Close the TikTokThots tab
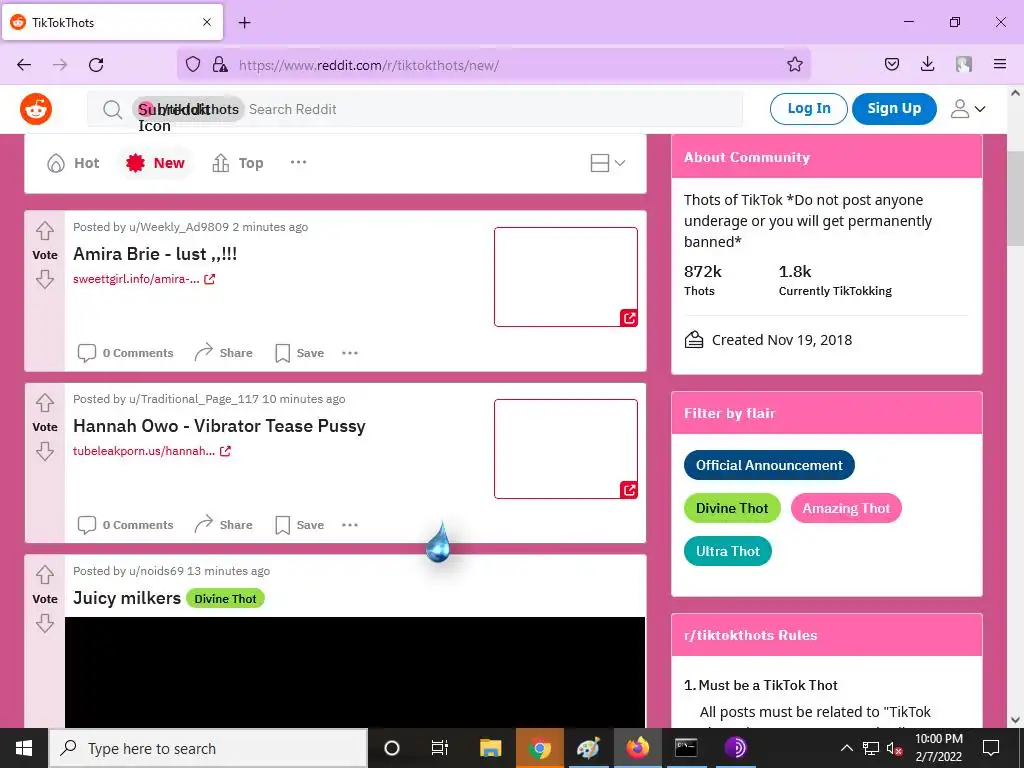The width and height of the screenshot is (1024, 768). tap(207, 22)
